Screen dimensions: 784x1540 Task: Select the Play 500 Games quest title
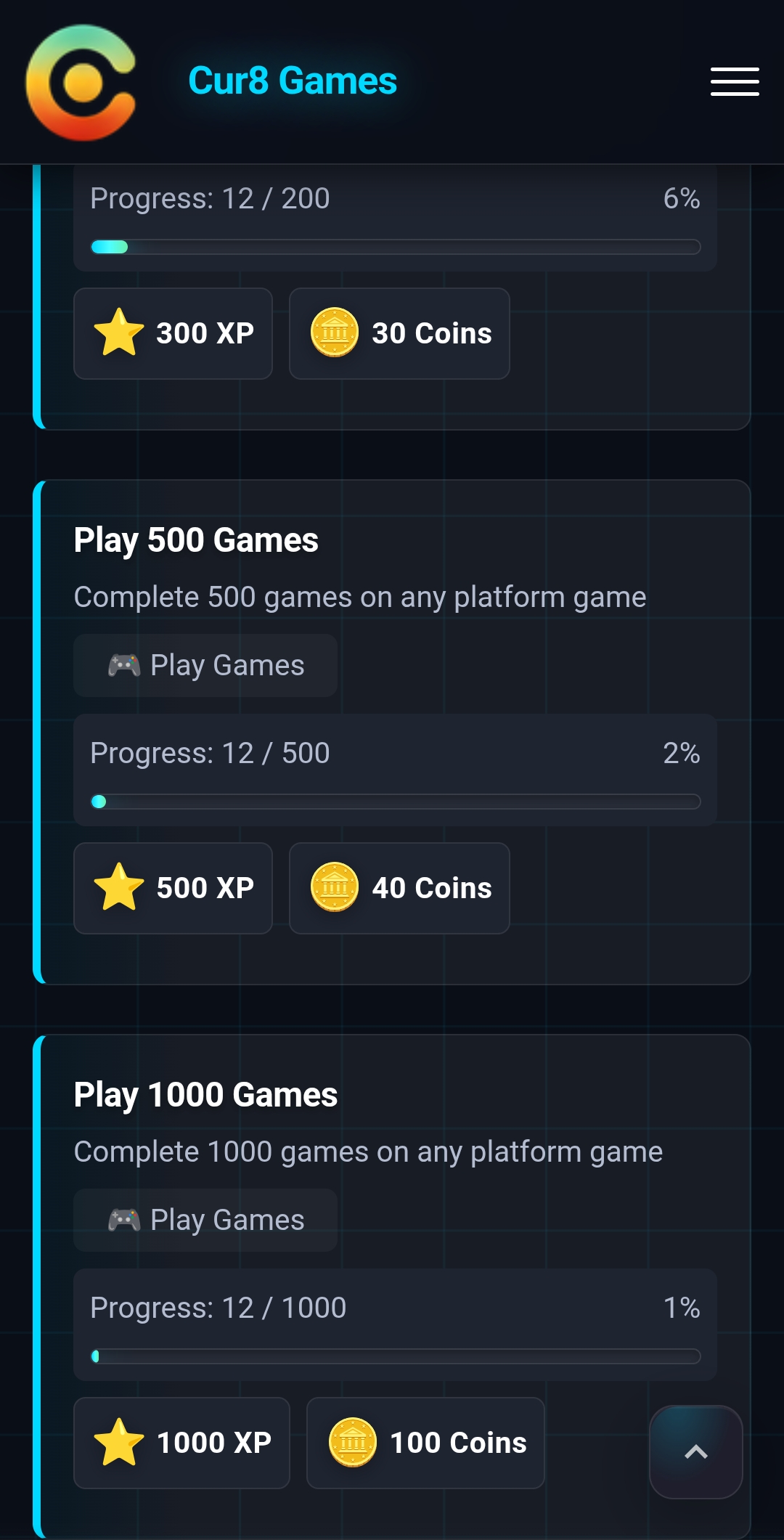pos(196,540)
